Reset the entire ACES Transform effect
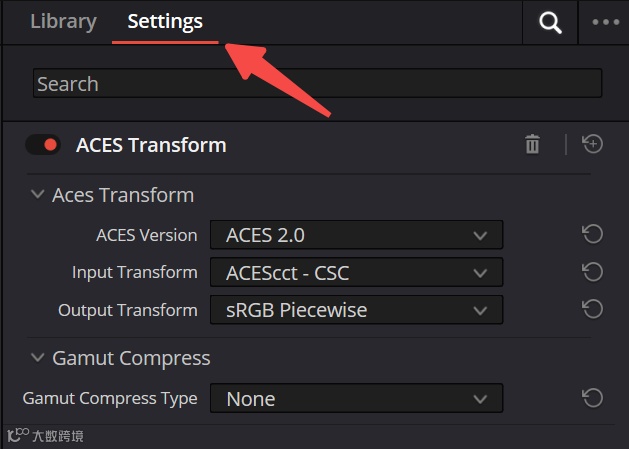This screenshot has height=449, width=629. pos(592,145)
